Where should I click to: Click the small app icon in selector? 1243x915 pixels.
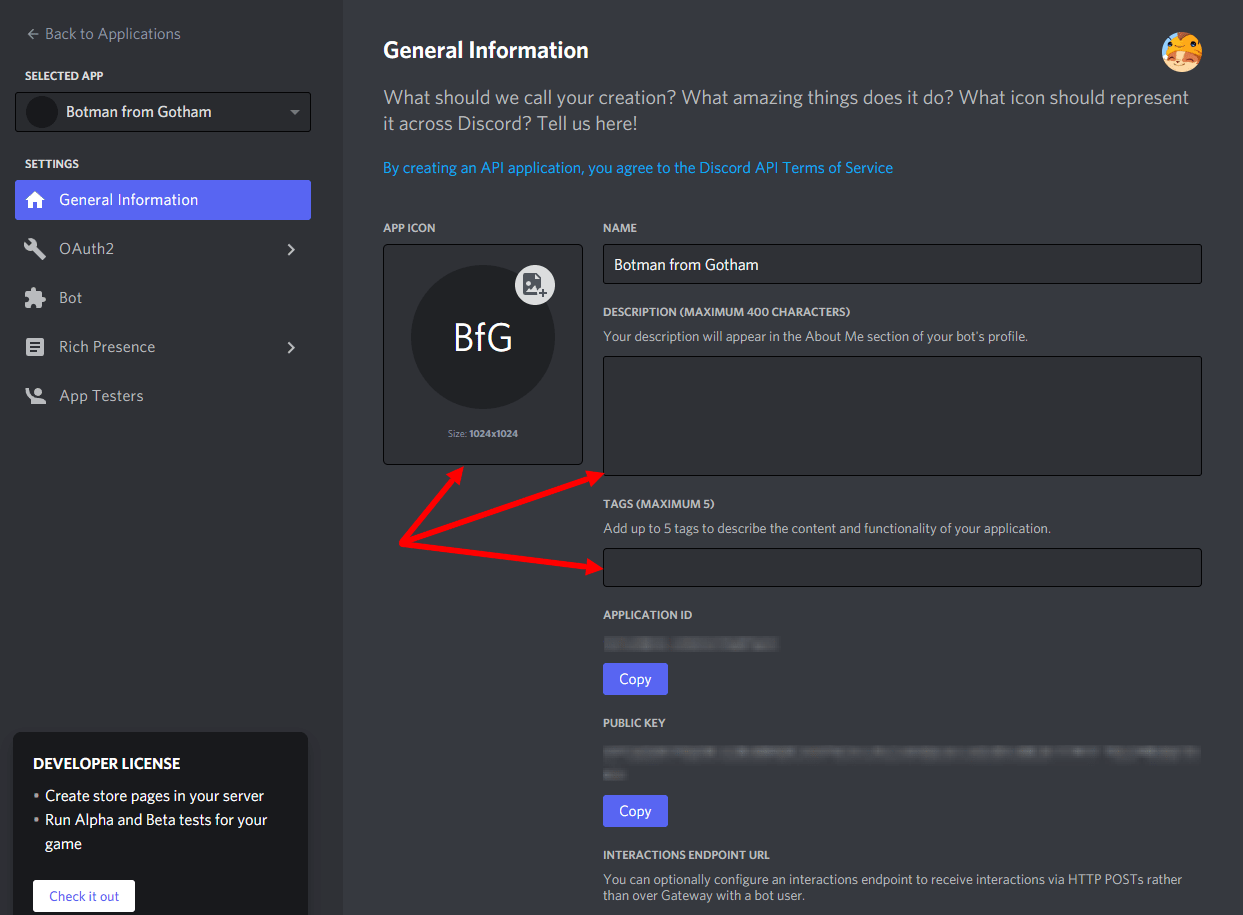[42, 112]
